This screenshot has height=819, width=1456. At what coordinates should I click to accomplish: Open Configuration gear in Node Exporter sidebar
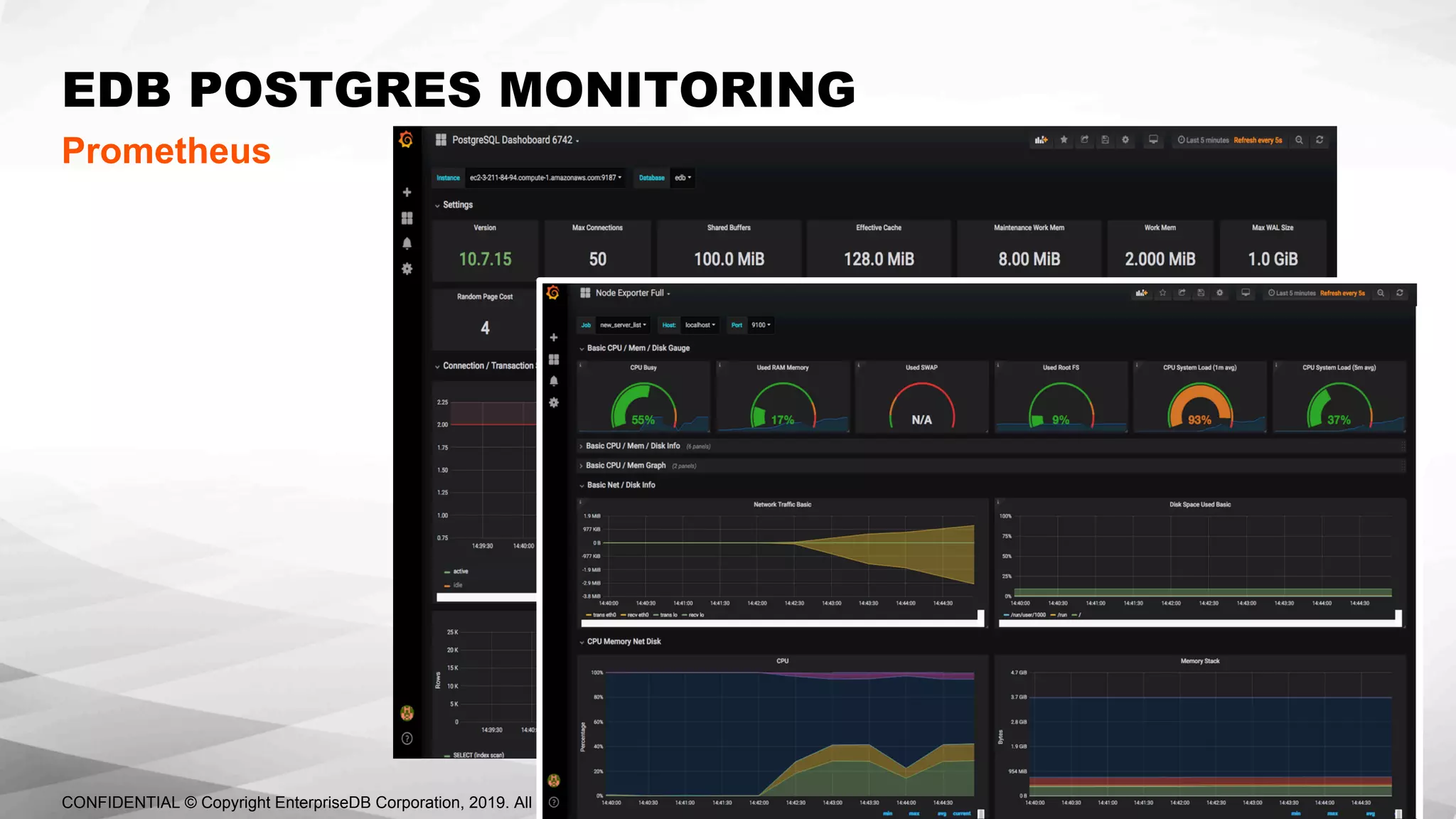[x=554, y=402]
